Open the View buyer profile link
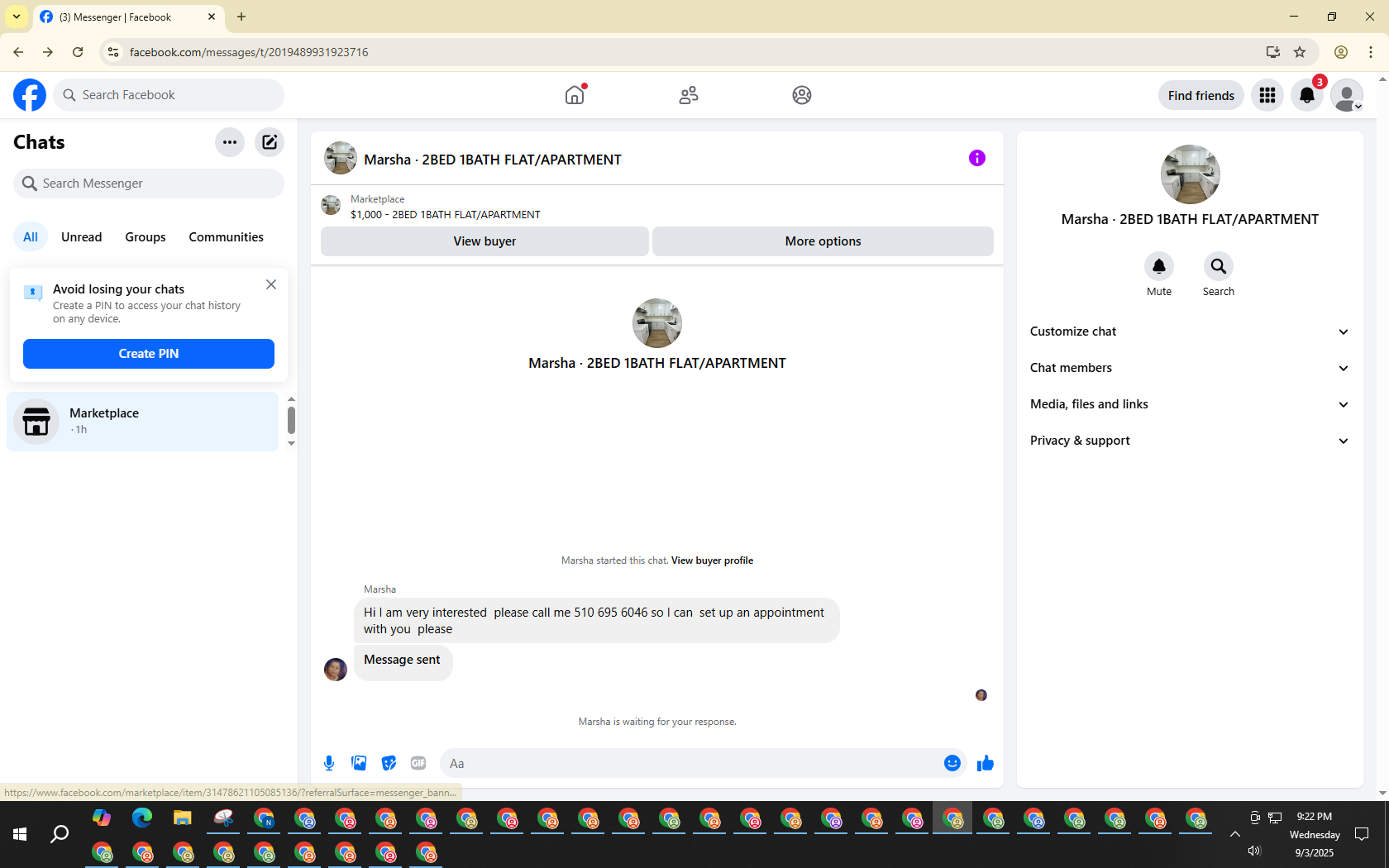The image size is (1389, 868). (x=712, y=560)
